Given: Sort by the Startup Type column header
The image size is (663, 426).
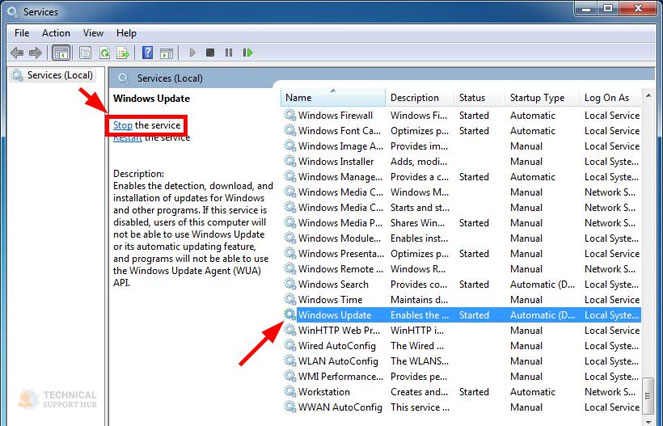Looking at the screenshot, I should 542,98.
